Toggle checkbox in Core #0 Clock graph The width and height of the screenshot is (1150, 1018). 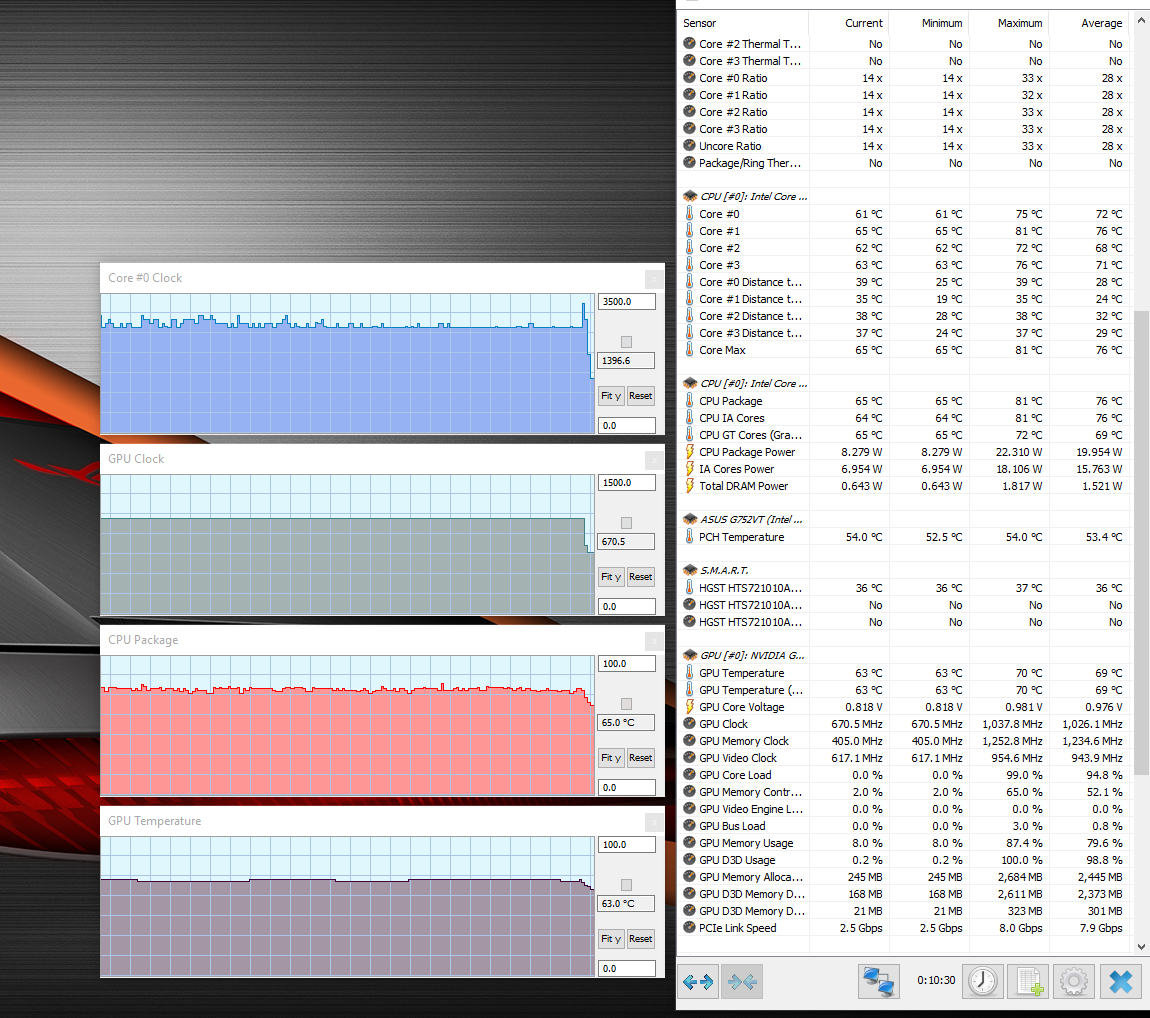[x=626, y=342]
